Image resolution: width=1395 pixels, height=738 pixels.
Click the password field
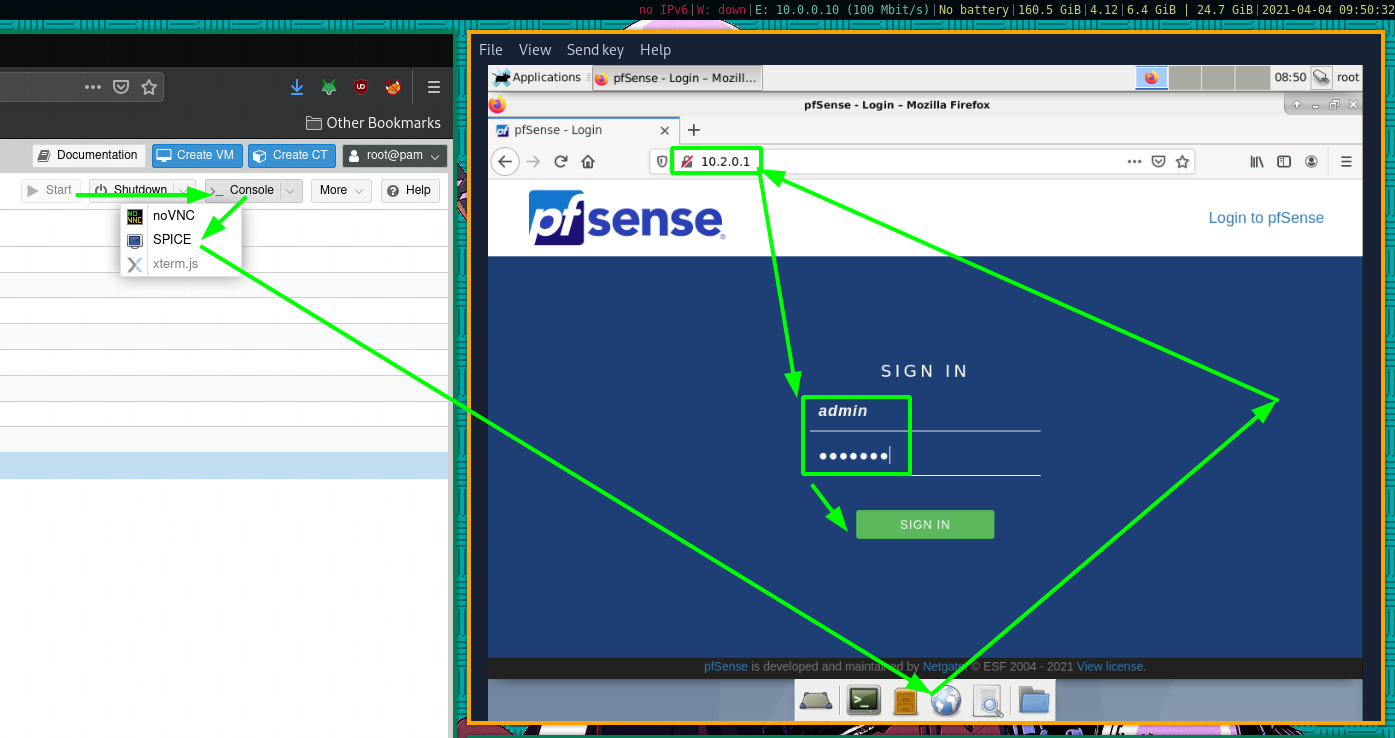pyautogui.click(x=925, y=457)
